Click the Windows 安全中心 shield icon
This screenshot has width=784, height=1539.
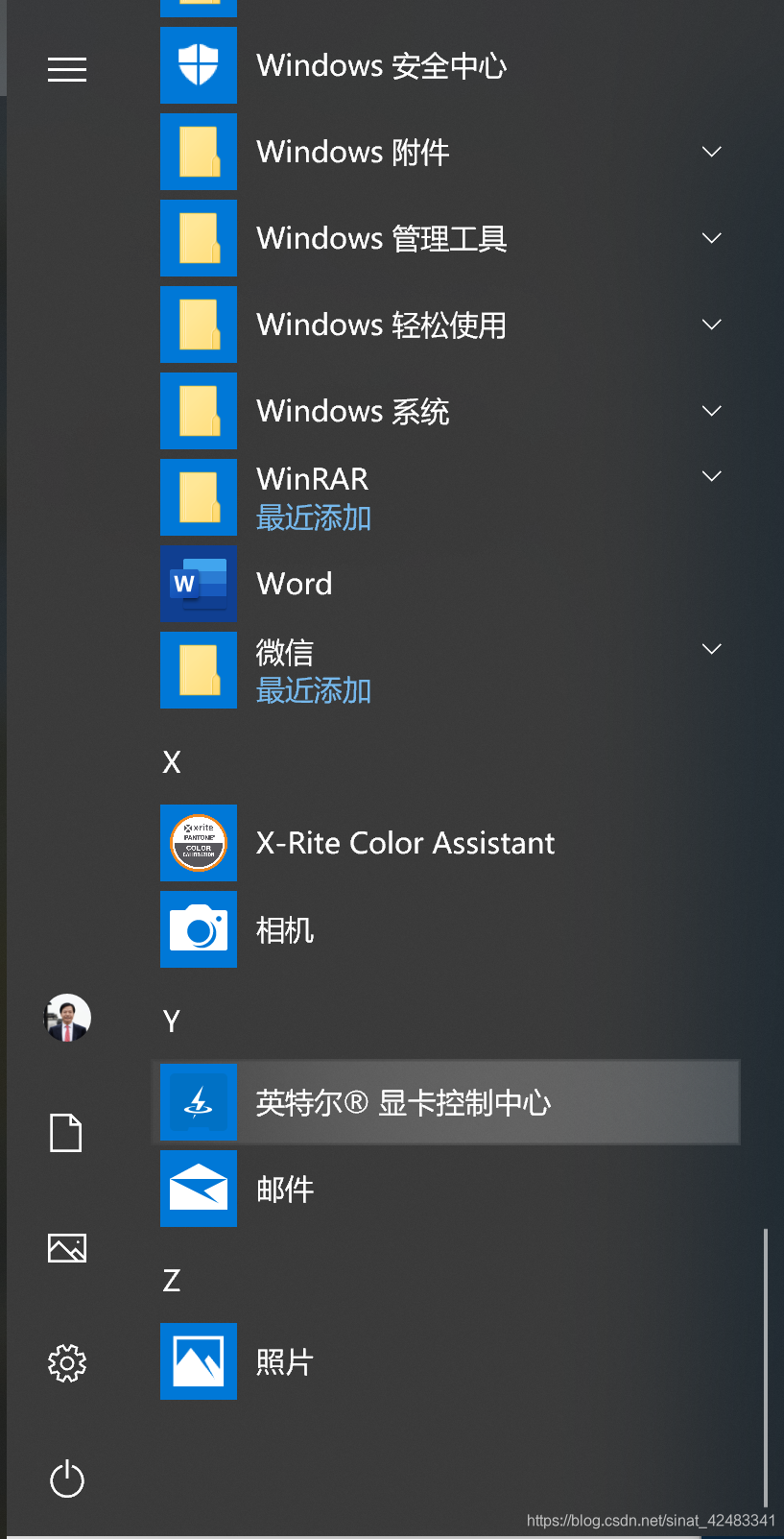pos(199,65)
